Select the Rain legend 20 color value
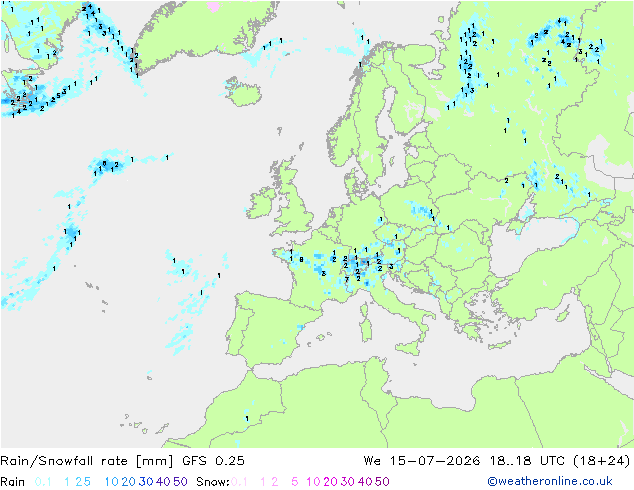 (x=129, y=482)
